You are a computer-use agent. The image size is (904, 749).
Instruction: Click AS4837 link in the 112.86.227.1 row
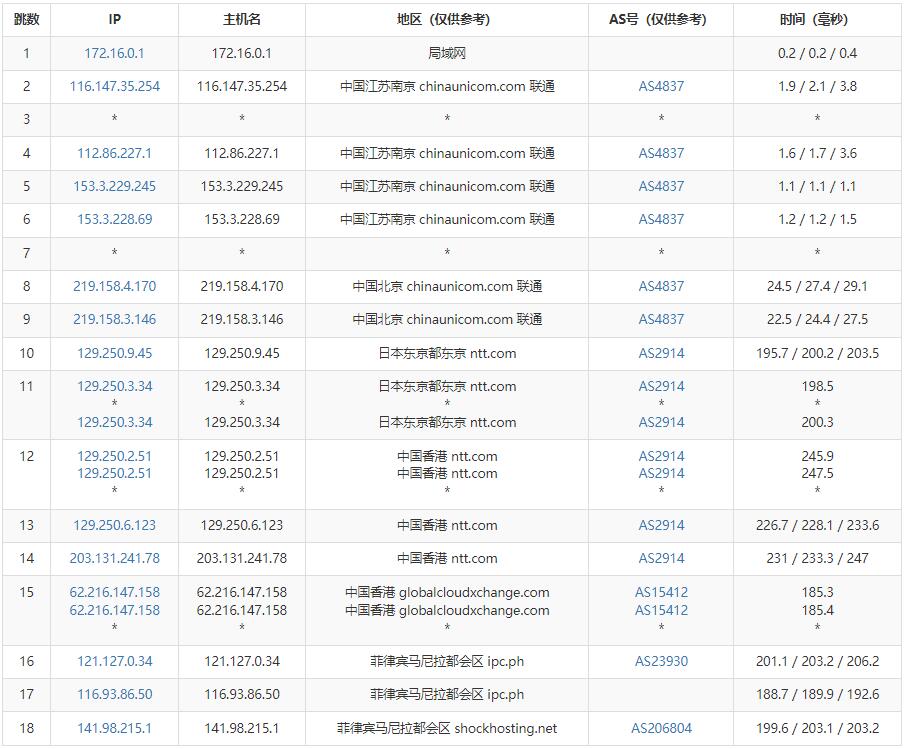[661, 153]
